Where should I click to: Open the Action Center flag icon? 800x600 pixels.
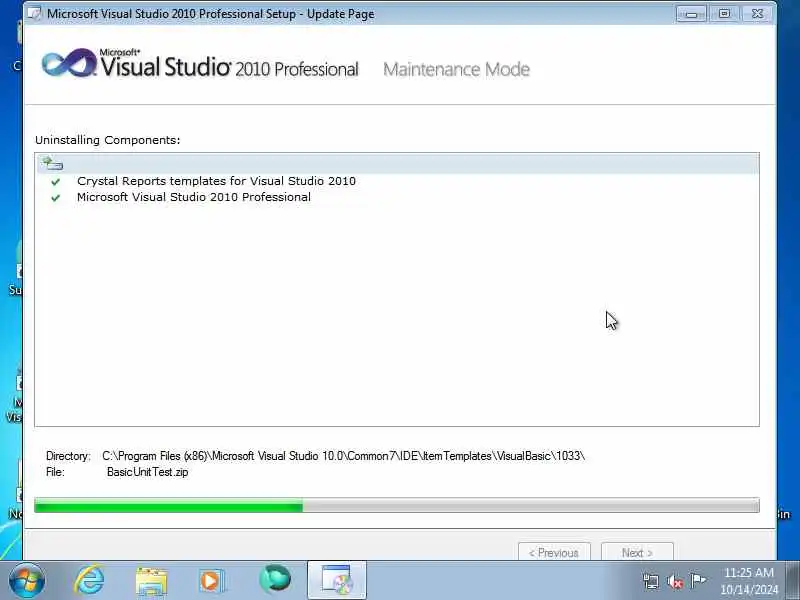pos(697,580)
